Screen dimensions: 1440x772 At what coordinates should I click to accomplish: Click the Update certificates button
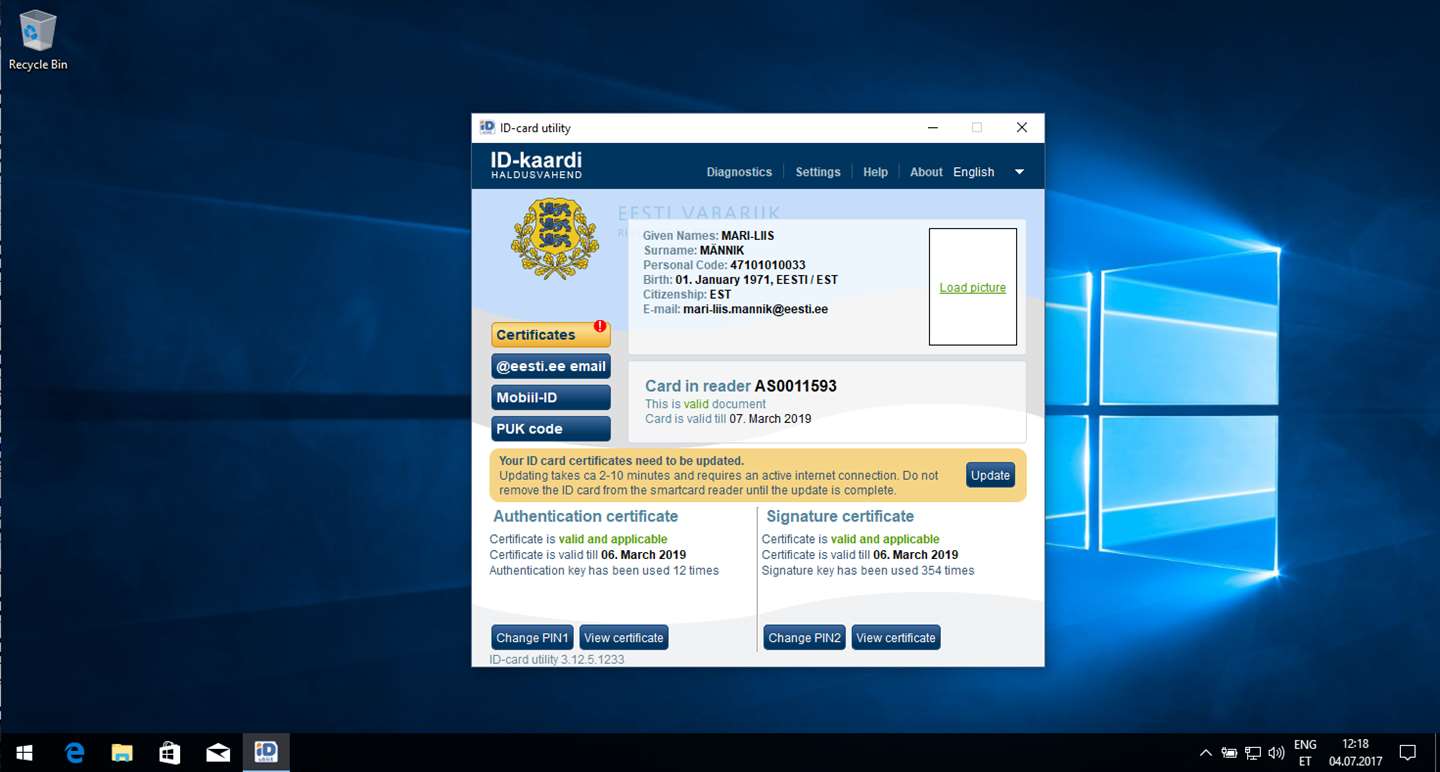pos(990,475)
